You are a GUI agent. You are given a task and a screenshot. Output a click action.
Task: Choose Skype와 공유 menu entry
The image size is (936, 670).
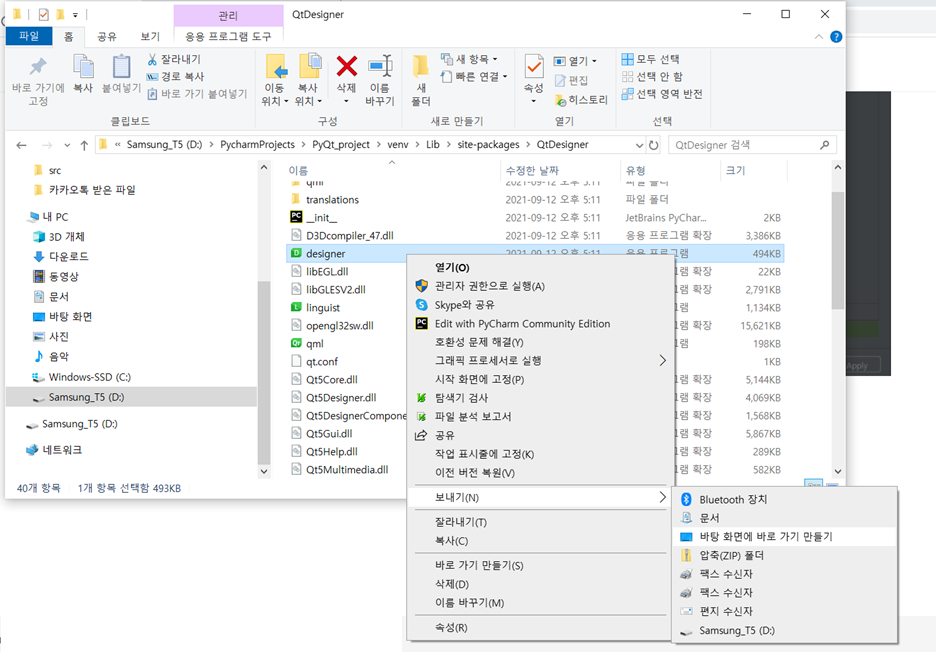coord(540,305)
